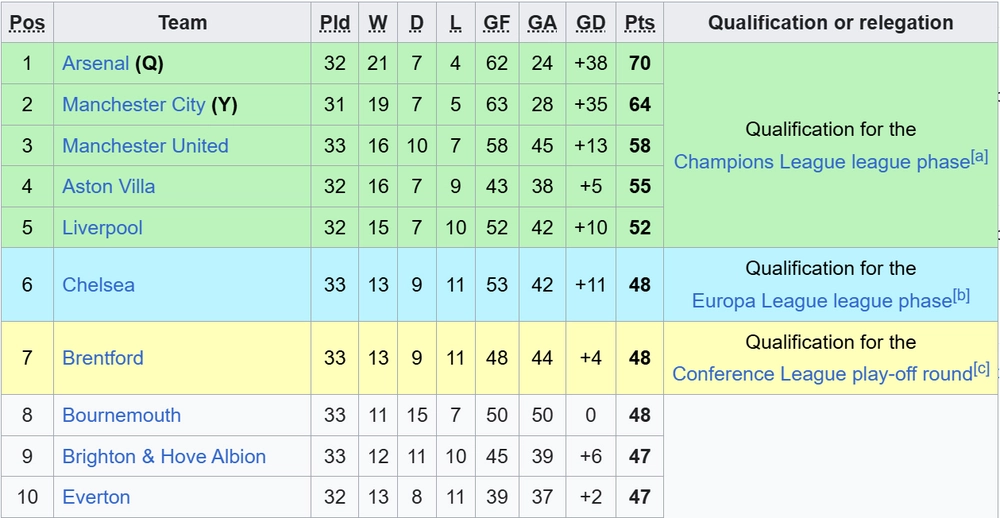The width and height of the screenshot is (1000, 518).
Task: Open the Arsenal team link
Action: (95, 63)
